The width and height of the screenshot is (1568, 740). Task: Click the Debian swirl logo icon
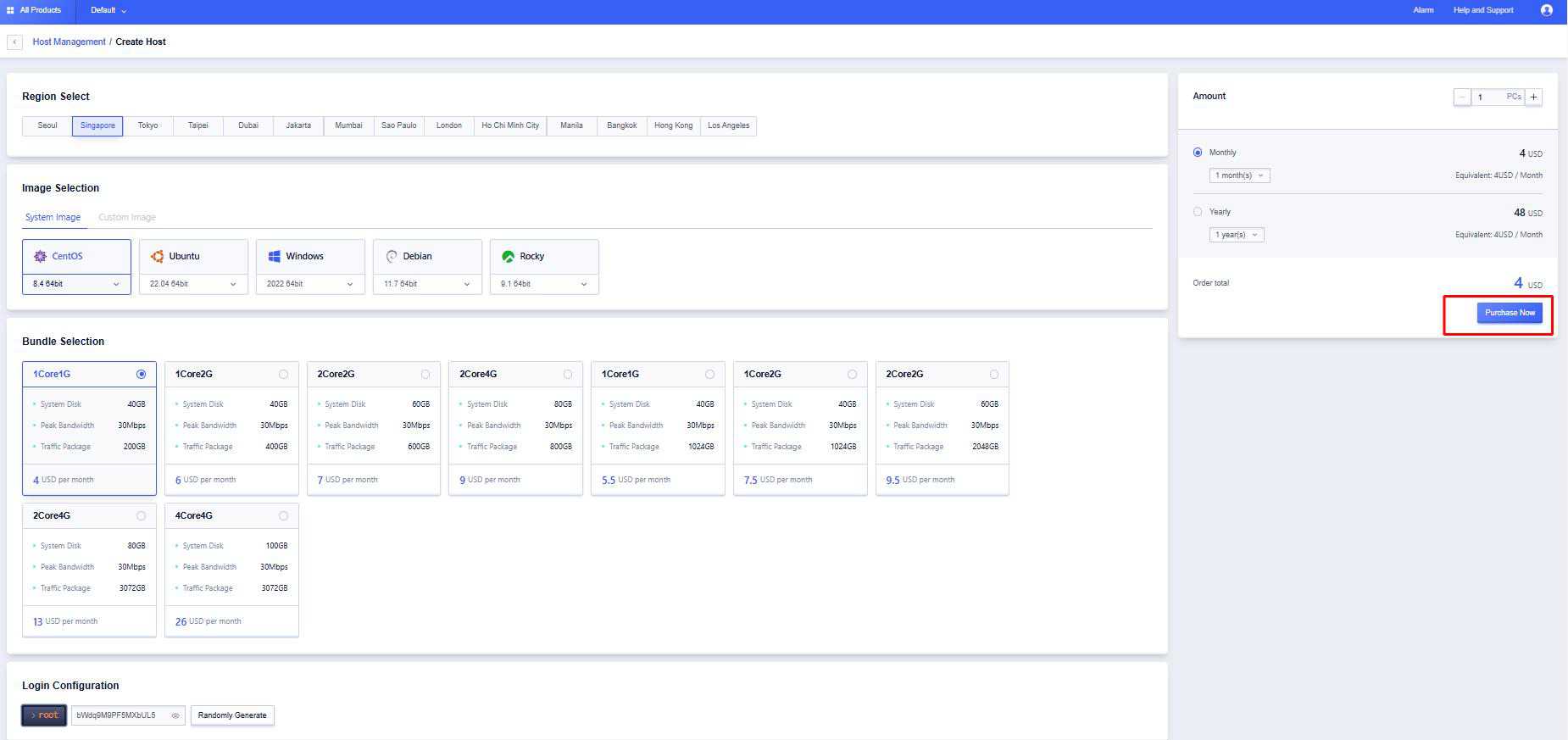(x=391, y=256)
